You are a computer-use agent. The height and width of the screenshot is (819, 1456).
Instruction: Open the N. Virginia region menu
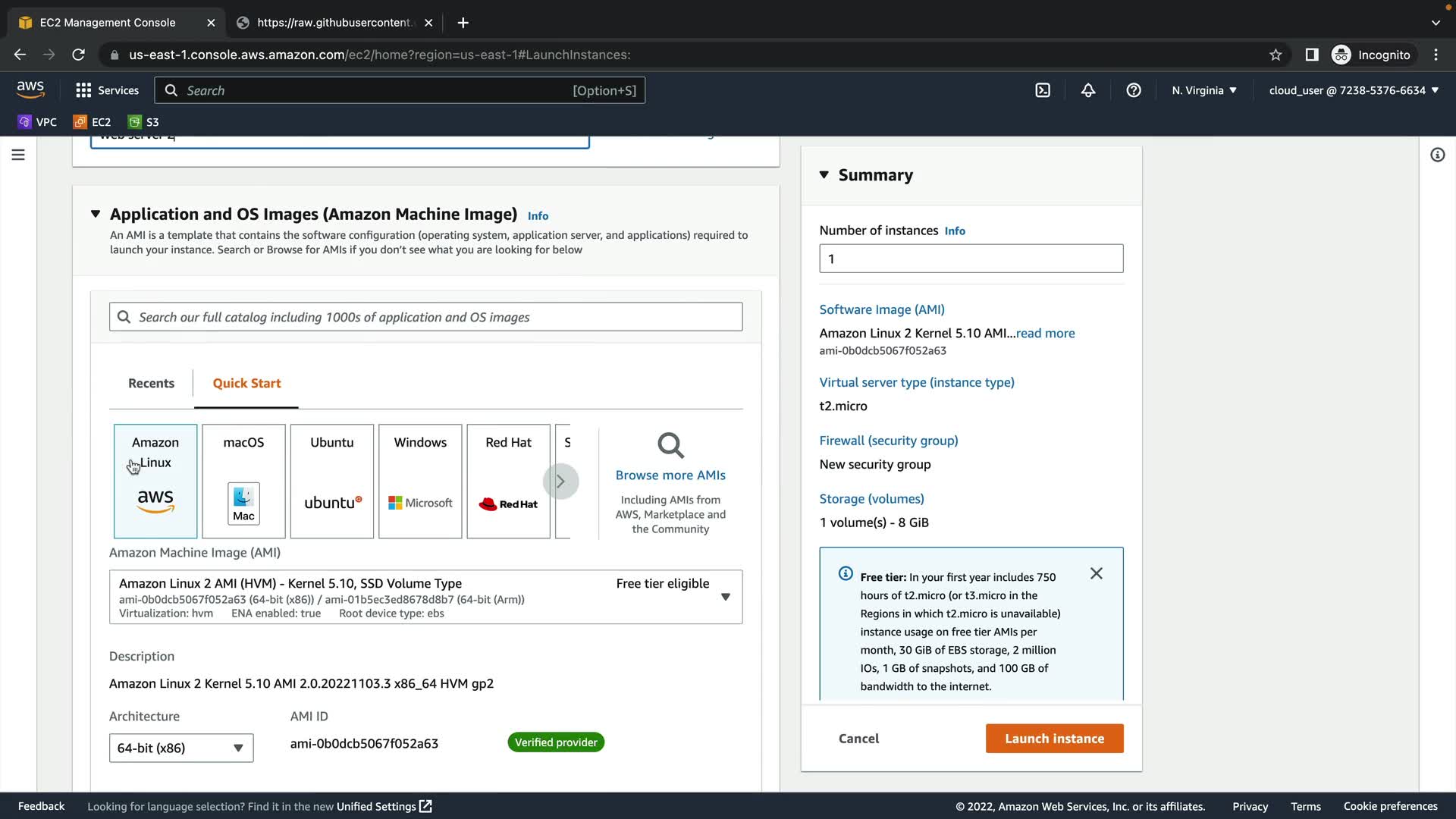tap(1203, 90)
